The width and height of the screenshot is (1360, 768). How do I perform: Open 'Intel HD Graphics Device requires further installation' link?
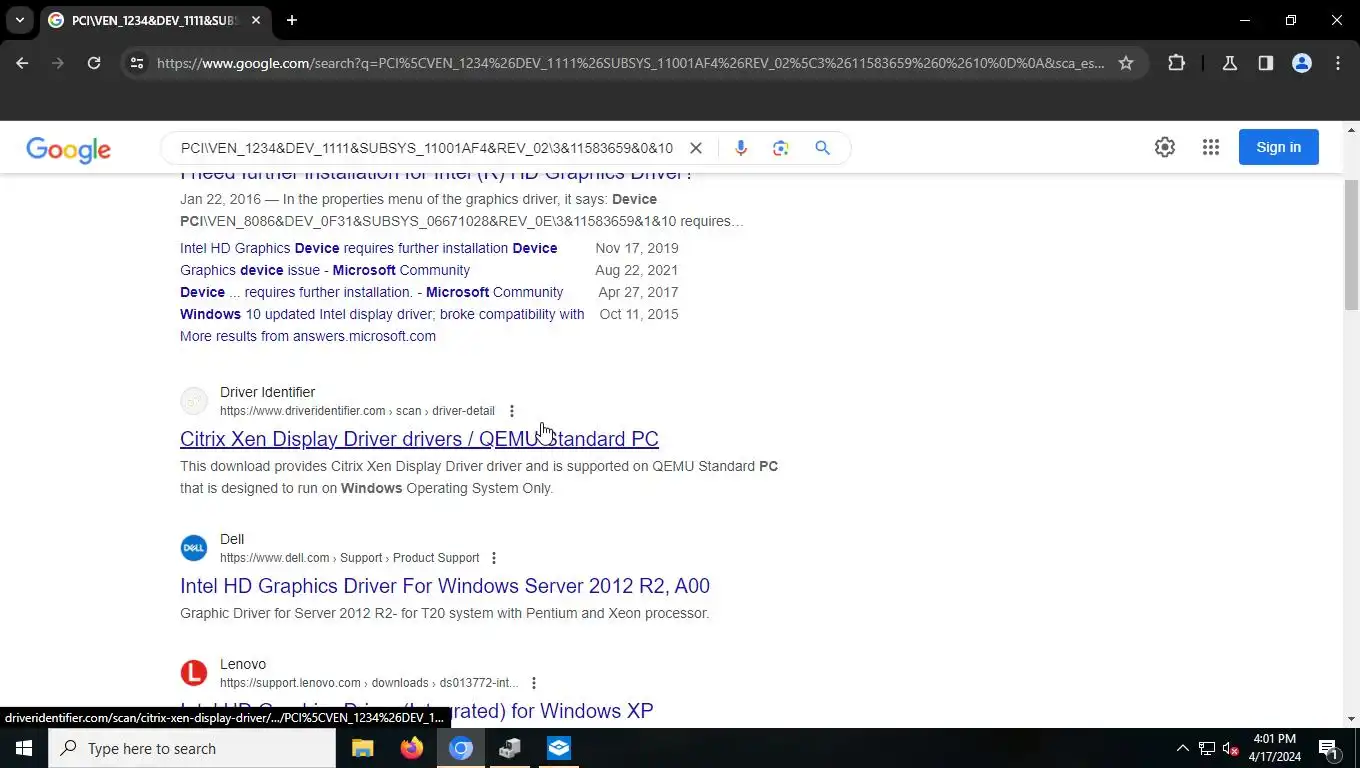coord(369,248)
